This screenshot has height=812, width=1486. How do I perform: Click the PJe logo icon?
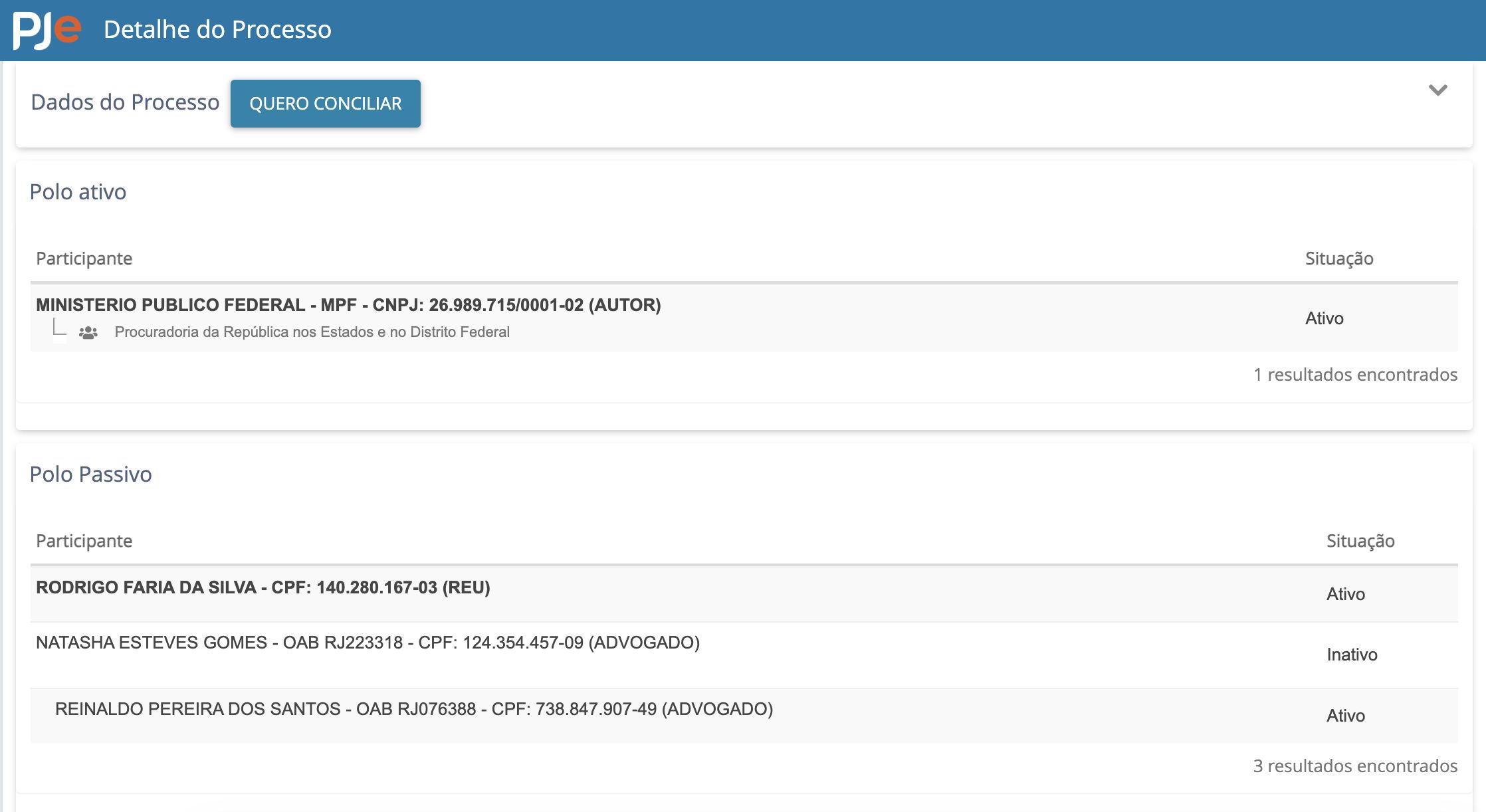click(47, 30)
